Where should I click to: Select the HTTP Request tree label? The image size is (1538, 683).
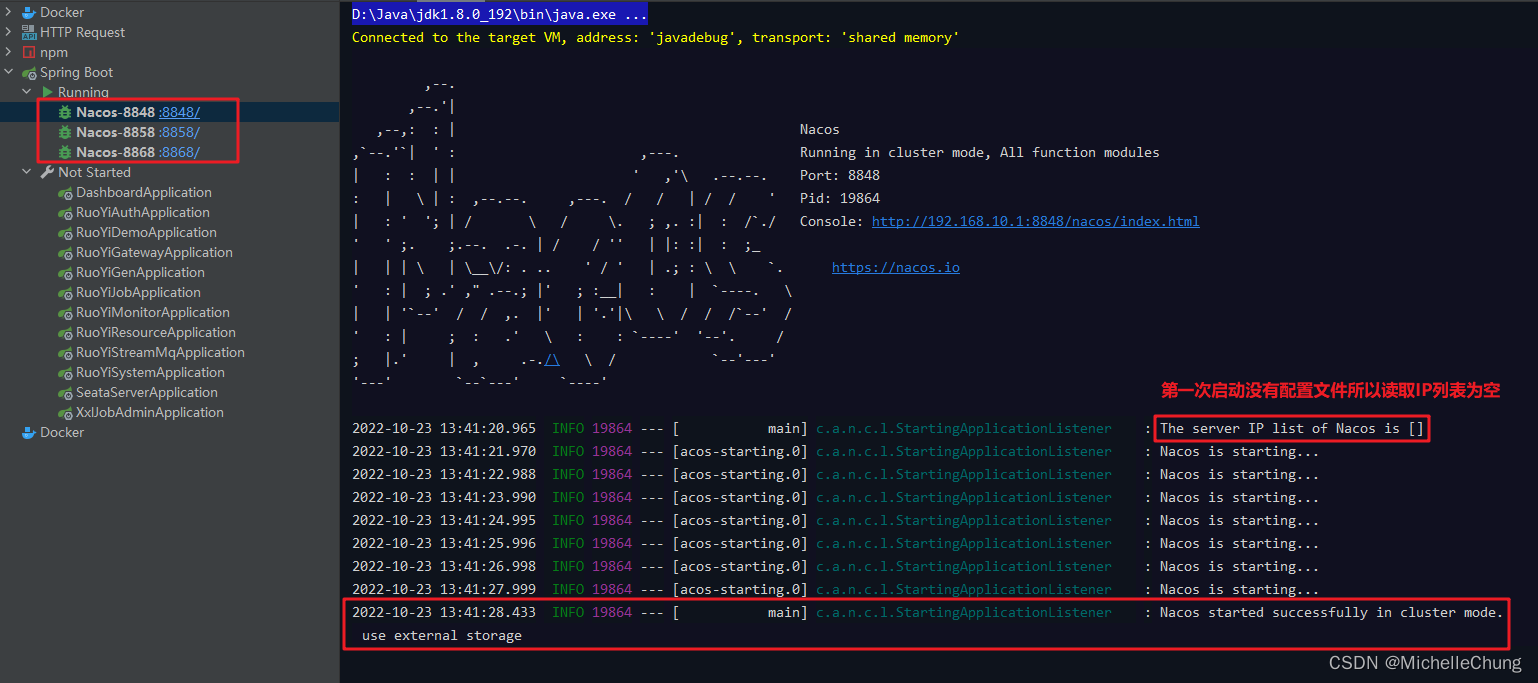[x=82, y=32]
